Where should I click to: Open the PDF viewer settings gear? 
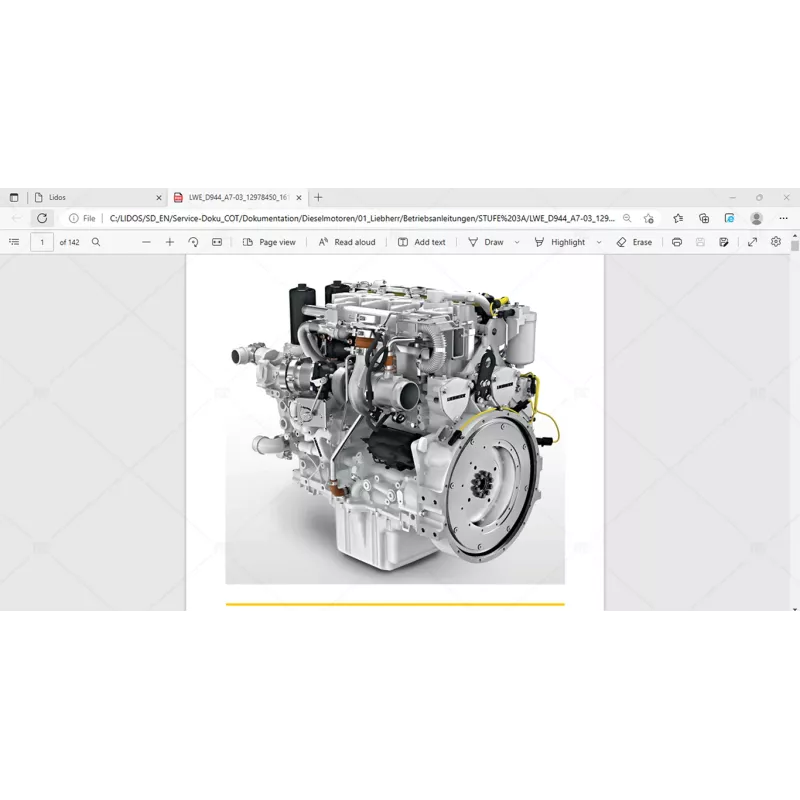pos(776,241)
